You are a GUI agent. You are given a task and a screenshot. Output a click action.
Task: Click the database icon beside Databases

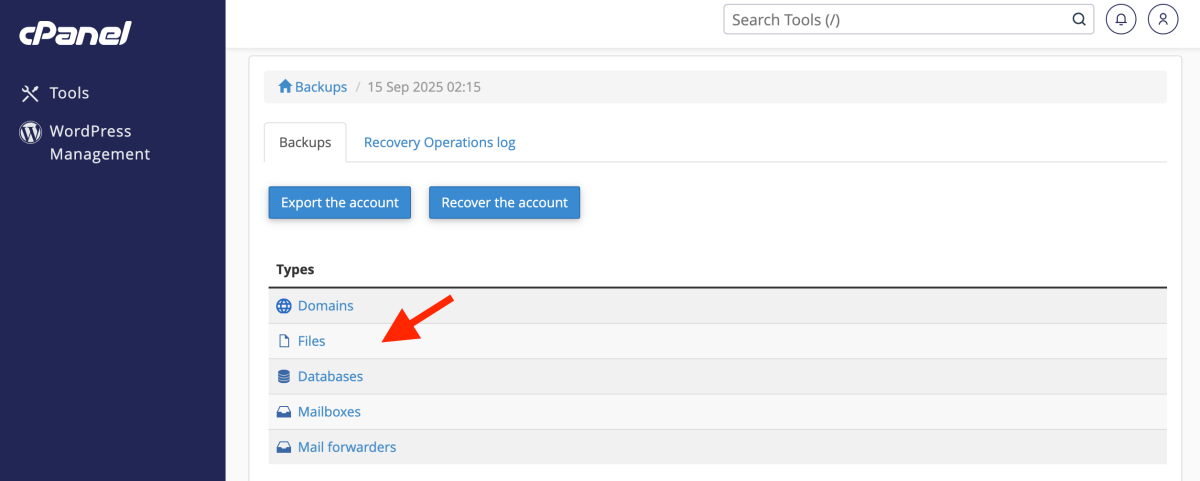(x=284, y=377)
